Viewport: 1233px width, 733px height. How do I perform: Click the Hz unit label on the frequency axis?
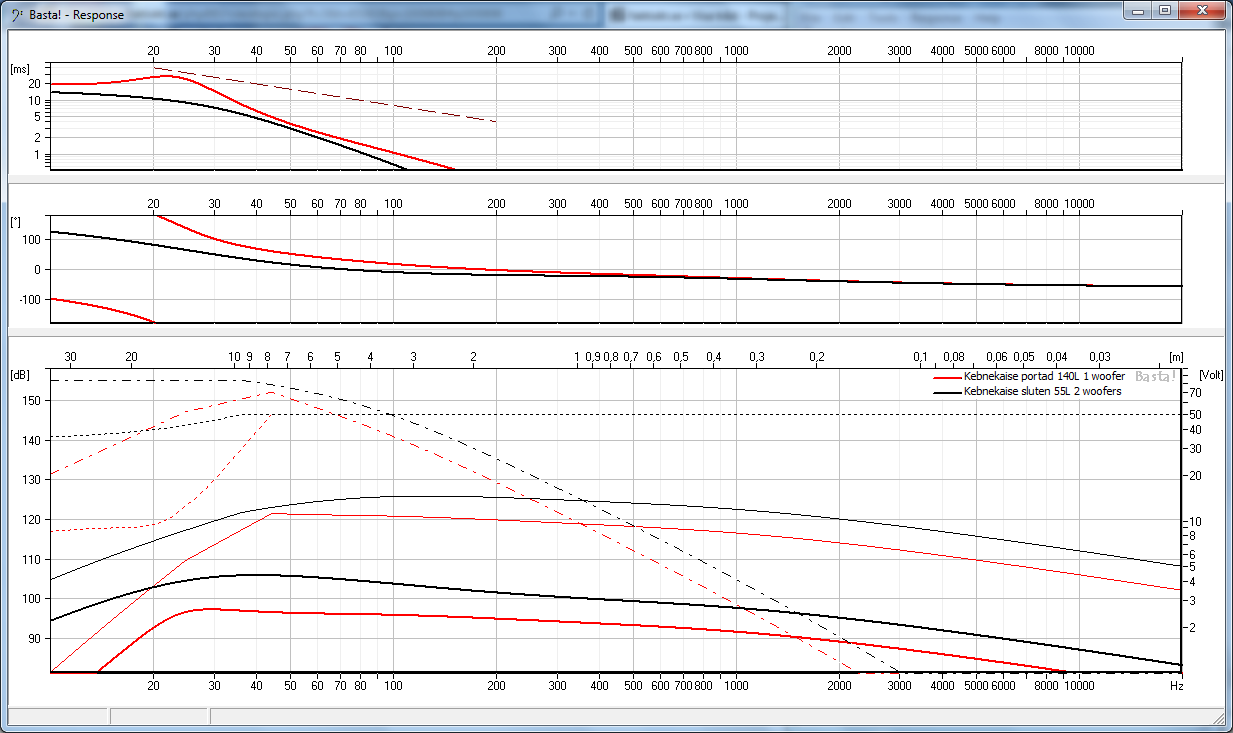1177,686
